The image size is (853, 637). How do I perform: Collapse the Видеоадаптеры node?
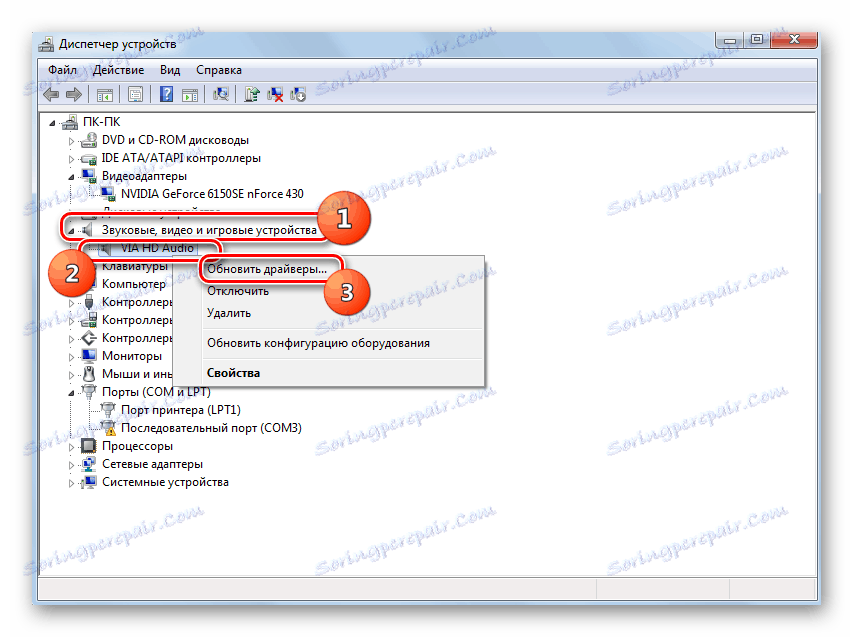71,177
